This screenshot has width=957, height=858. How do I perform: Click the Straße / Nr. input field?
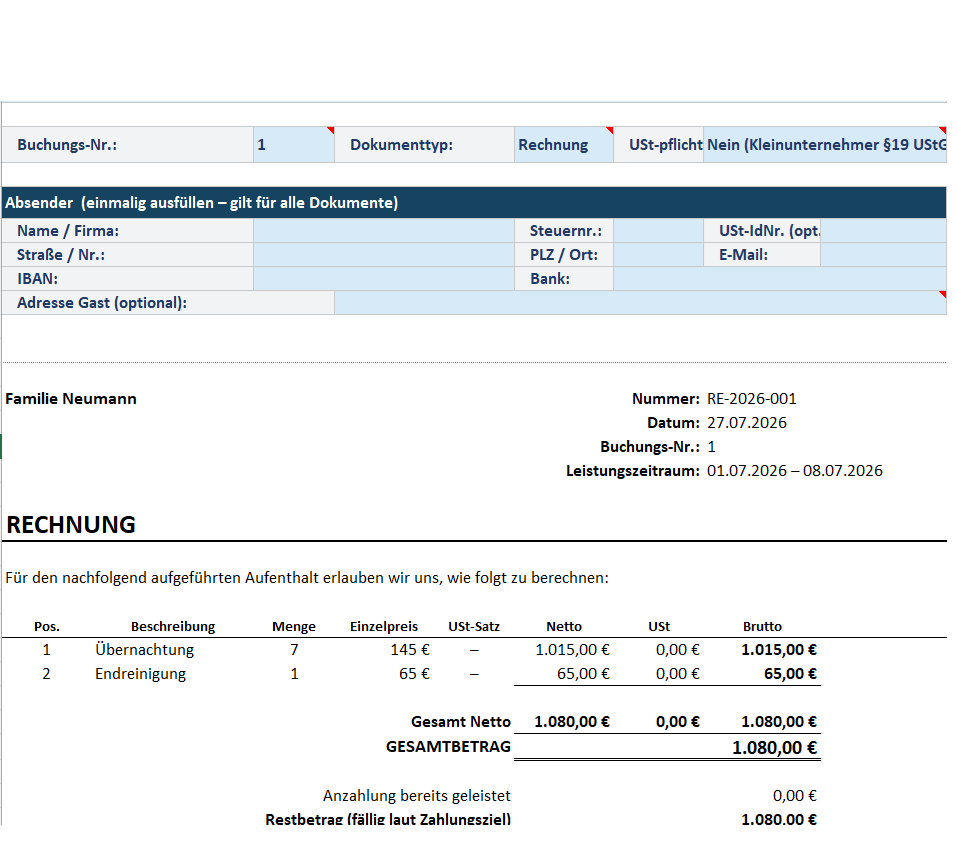tap(384, 254)
